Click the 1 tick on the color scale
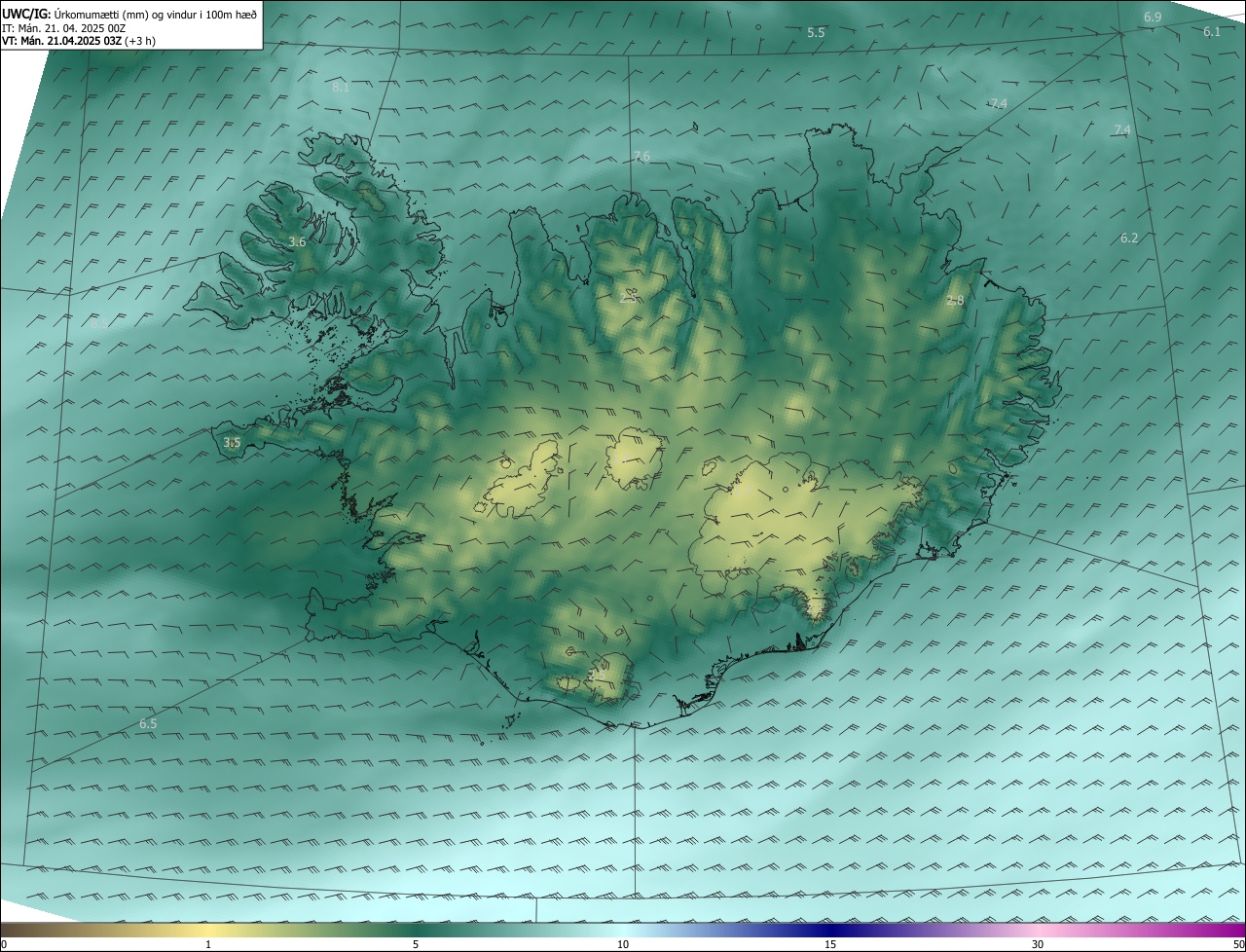1246x952 pixels. tap(208, 944)
